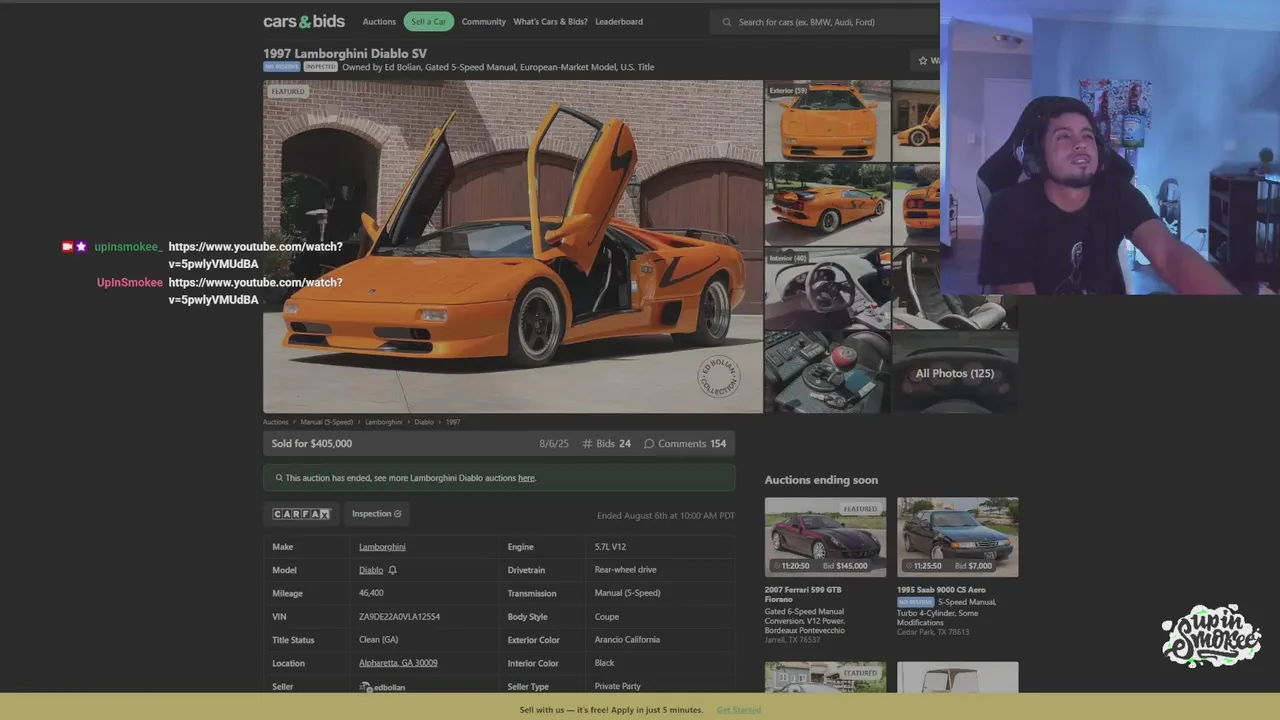Open the Diablo model link

pyautogui.click(x=371, y=570)
